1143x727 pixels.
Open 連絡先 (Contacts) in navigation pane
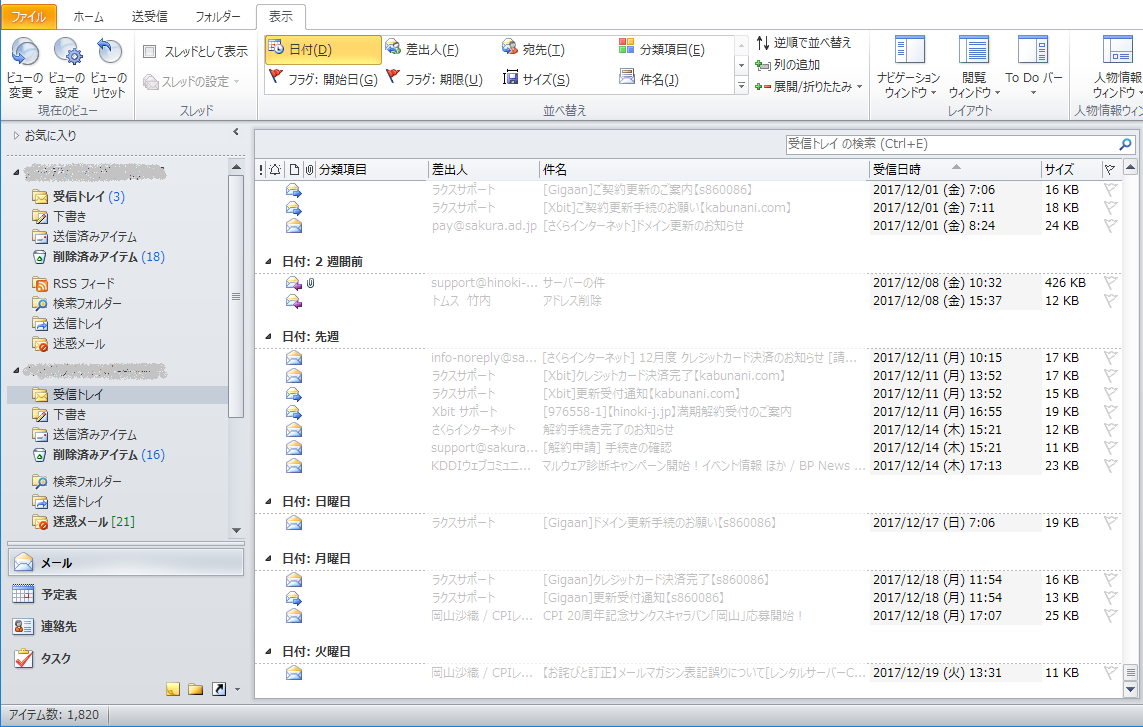60,626
